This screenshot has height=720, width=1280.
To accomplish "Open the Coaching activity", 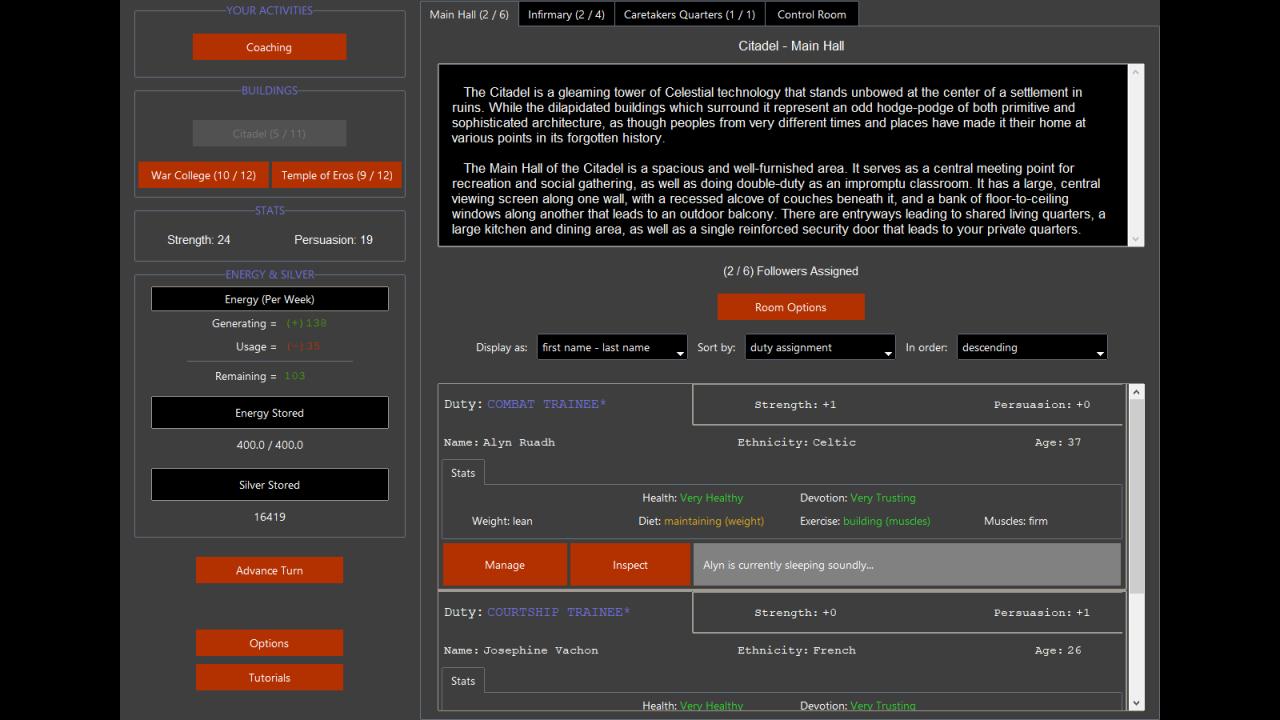I will pos(269,47).
